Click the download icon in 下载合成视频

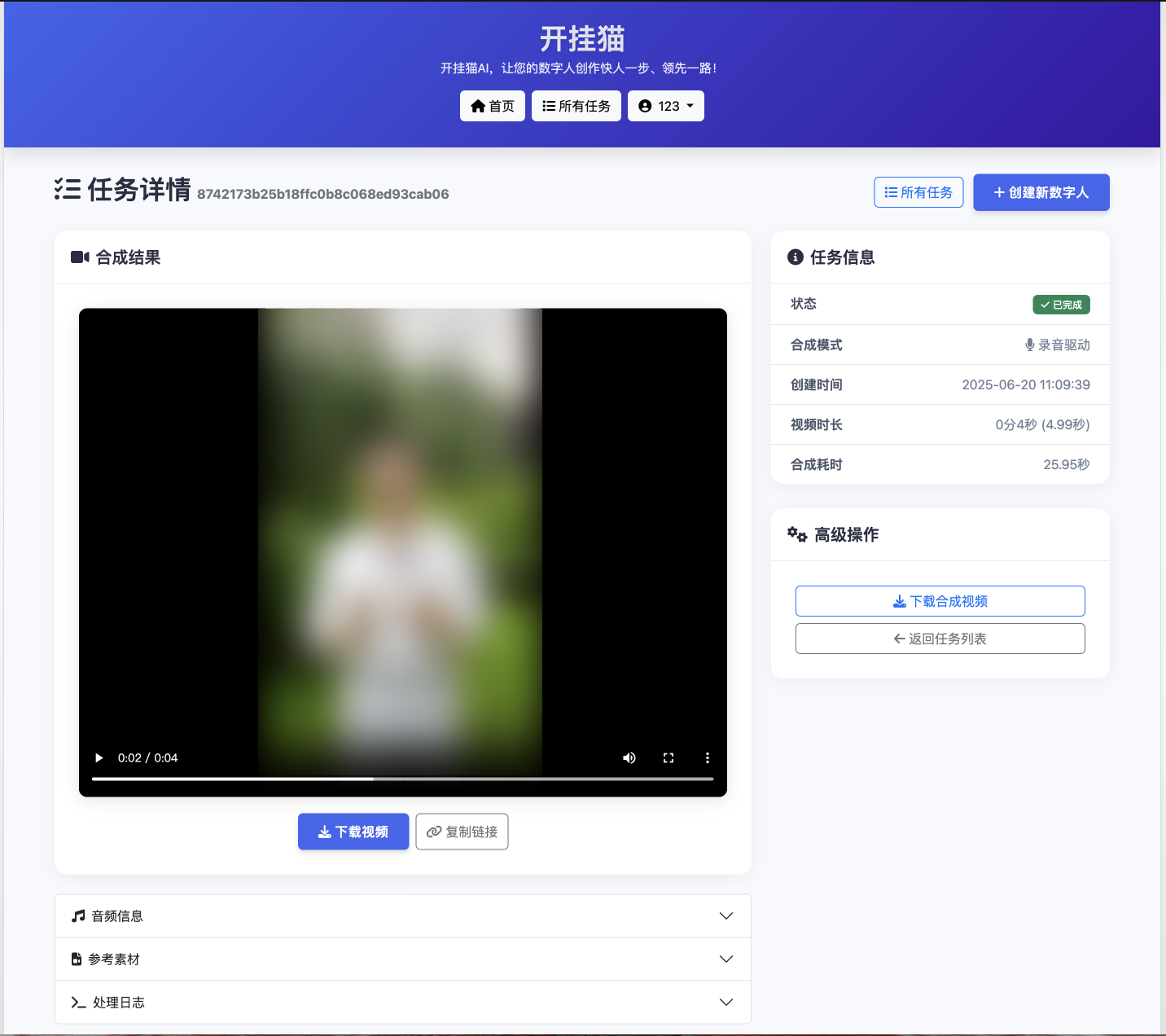(x=900, y=601)
